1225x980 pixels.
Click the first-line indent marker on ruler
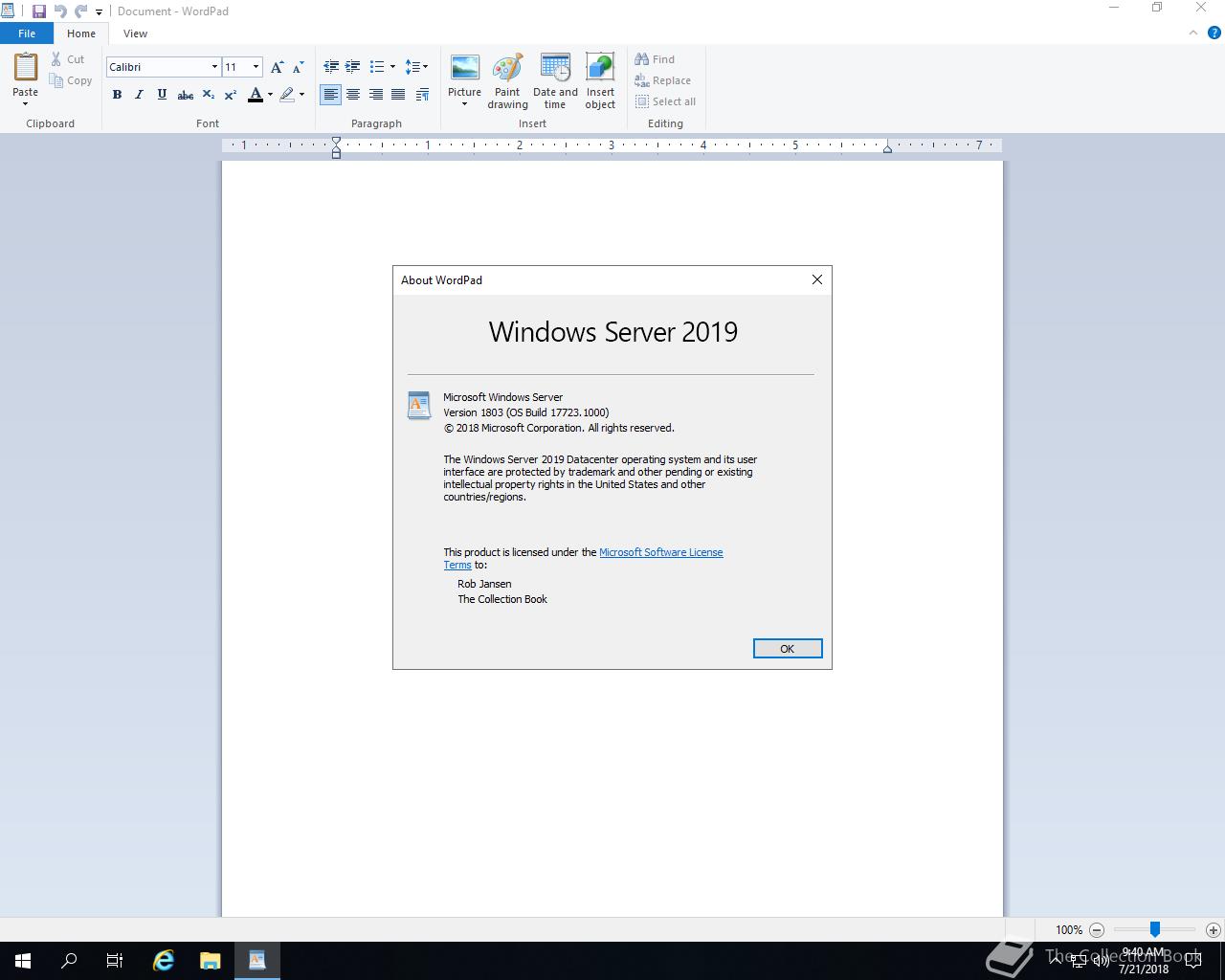click(x=336, y=142)
